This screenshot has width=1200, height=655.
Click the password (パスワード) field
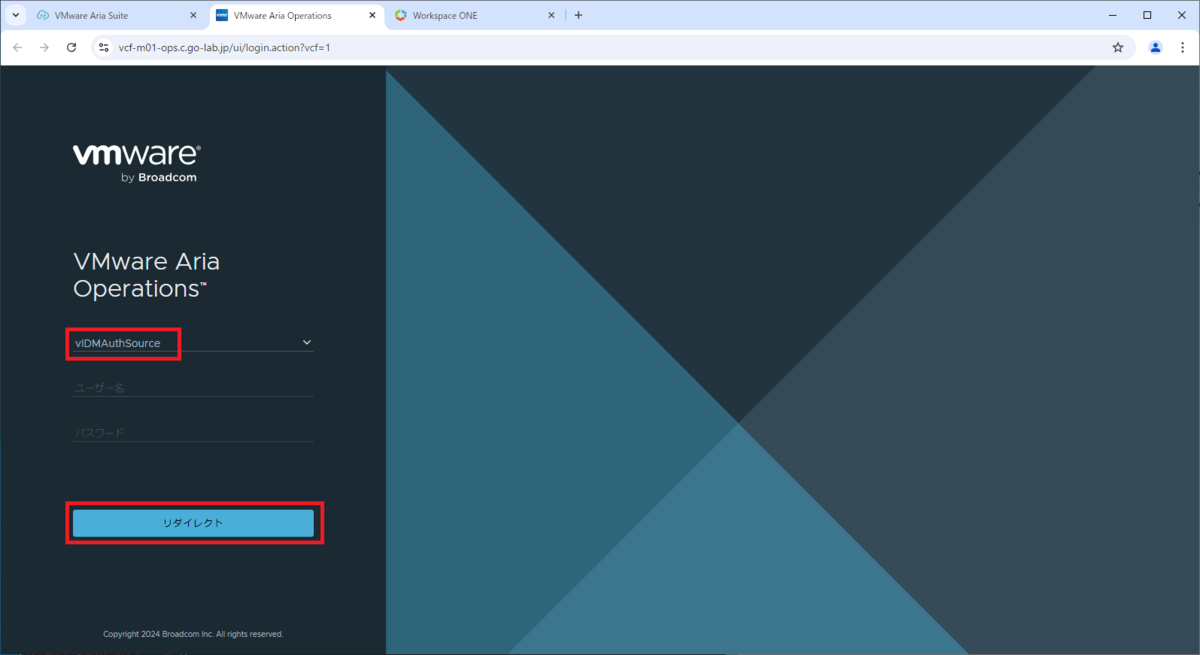(193, 433)
